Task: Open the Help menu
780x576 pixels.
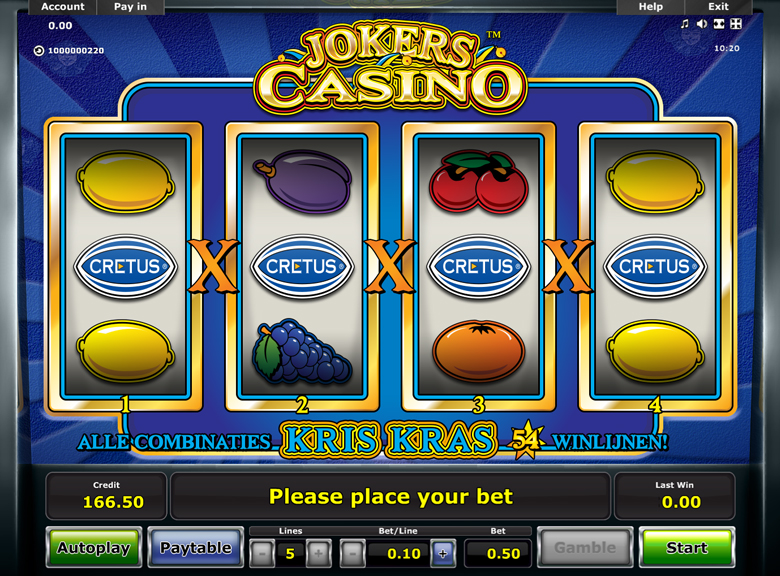Action: 651,7
